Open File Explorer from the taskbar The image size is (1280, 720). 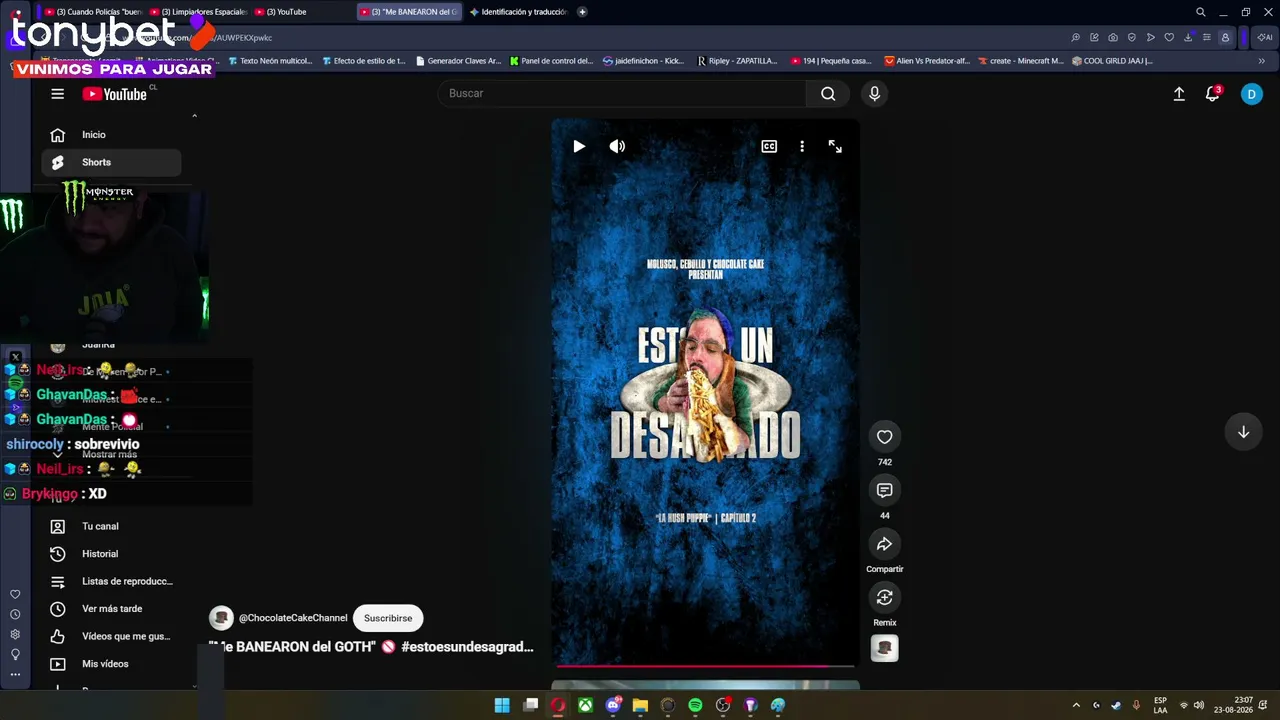tap(640, 705)
